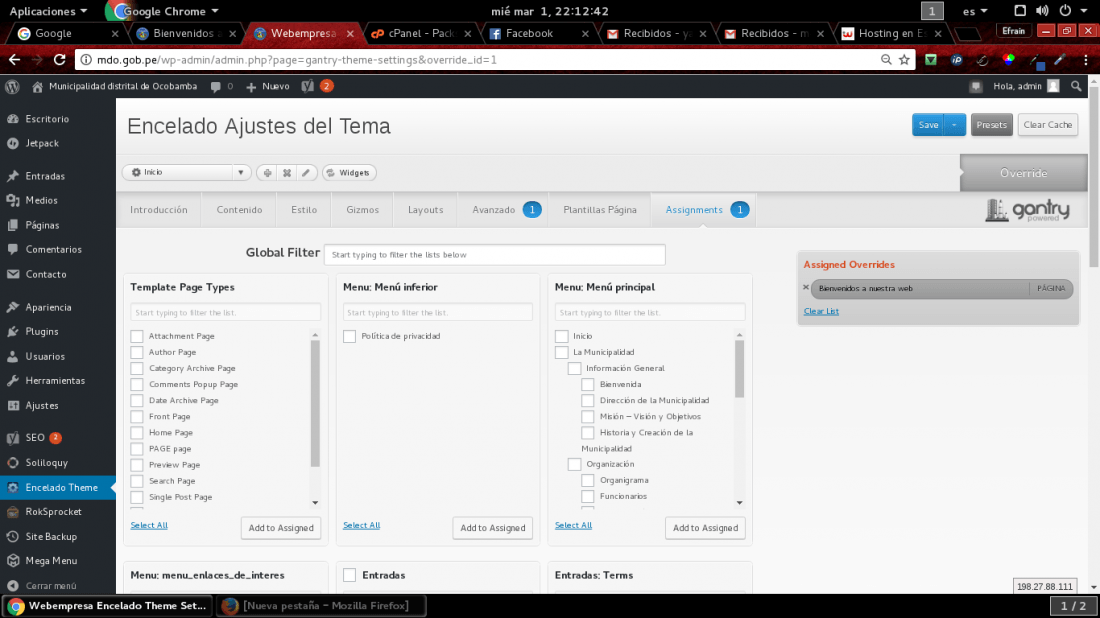This screenshot has width=1100, height=618.
Task: Check the Organigrama checkbox
Action: pos(588,481)
